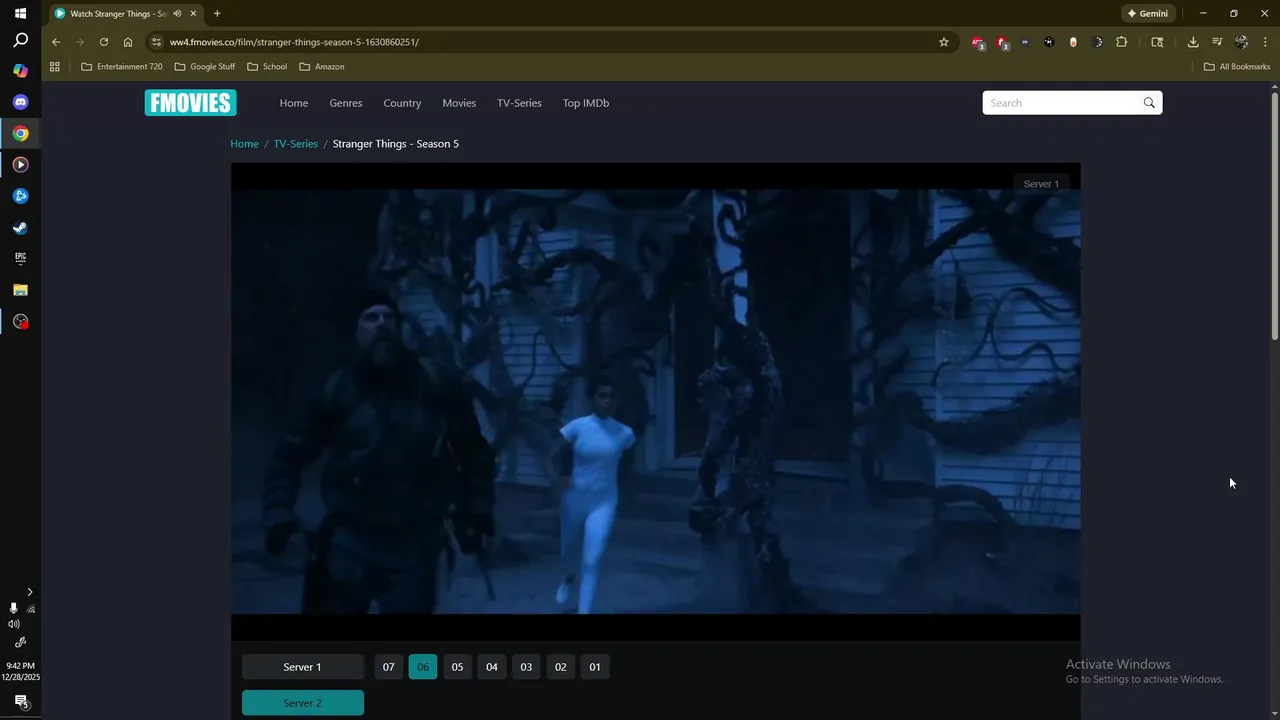Click the microphone icon in the system tray

[13, 608]
